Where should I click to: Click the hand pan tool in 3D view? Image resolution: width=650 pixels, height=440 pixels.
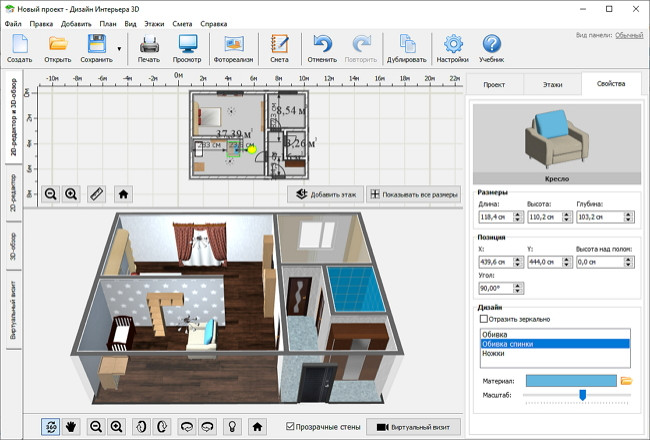pos(73,426)
